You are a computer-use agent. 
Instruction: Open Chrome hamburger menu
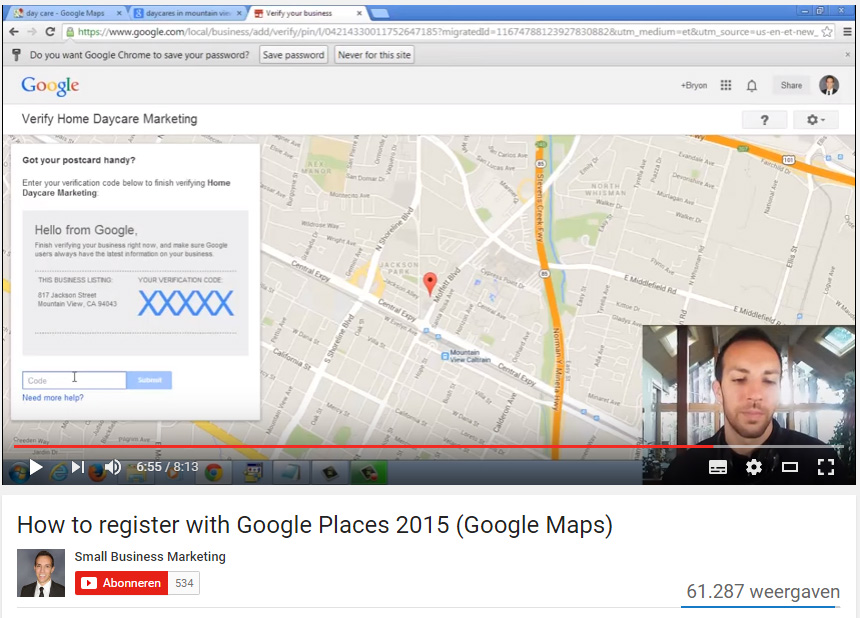[x=847, y=32]
